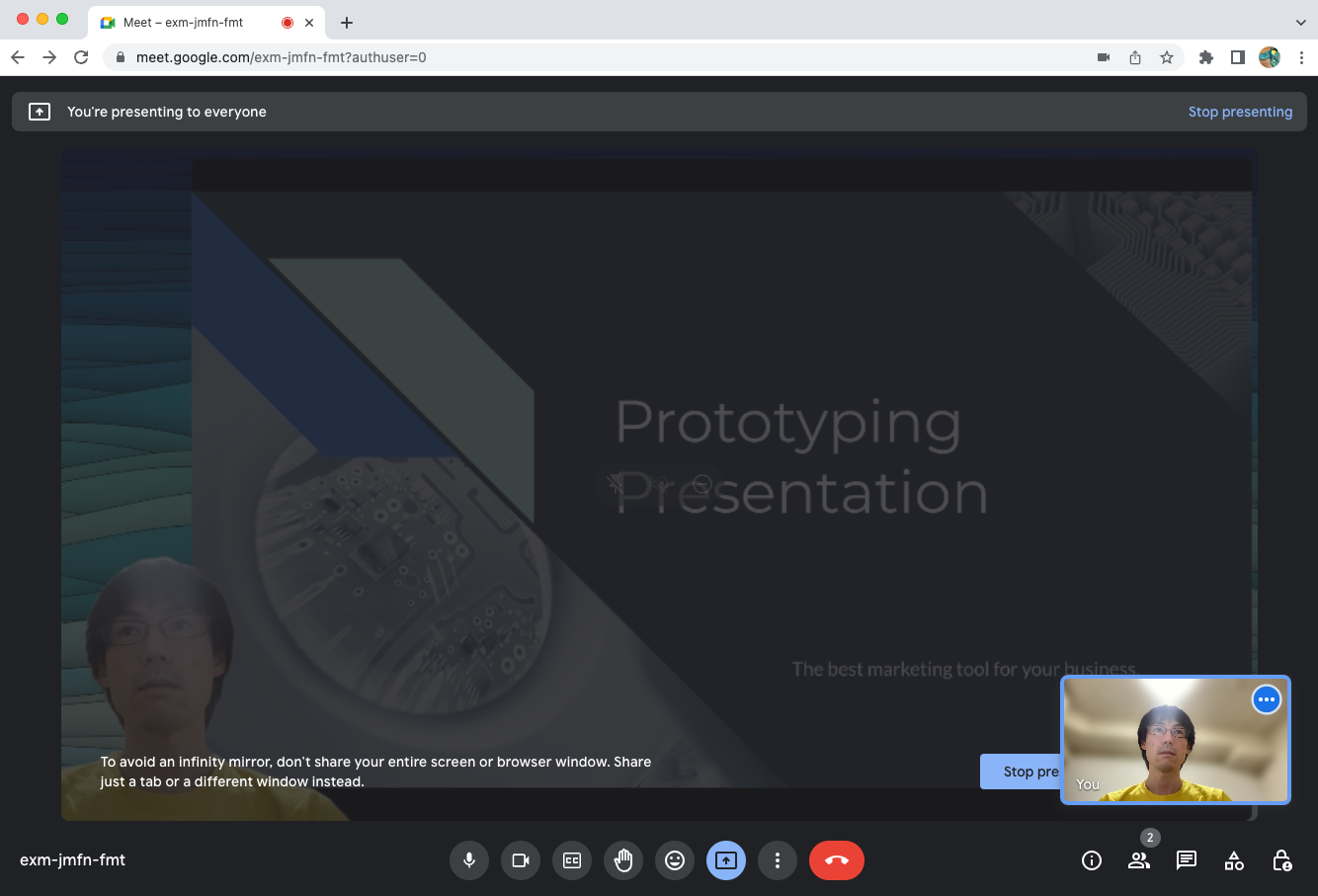The width and height of the screenshot is (1318, 896).
Task: Open Chrome three-dot menu
Action: pos(1301,57)
